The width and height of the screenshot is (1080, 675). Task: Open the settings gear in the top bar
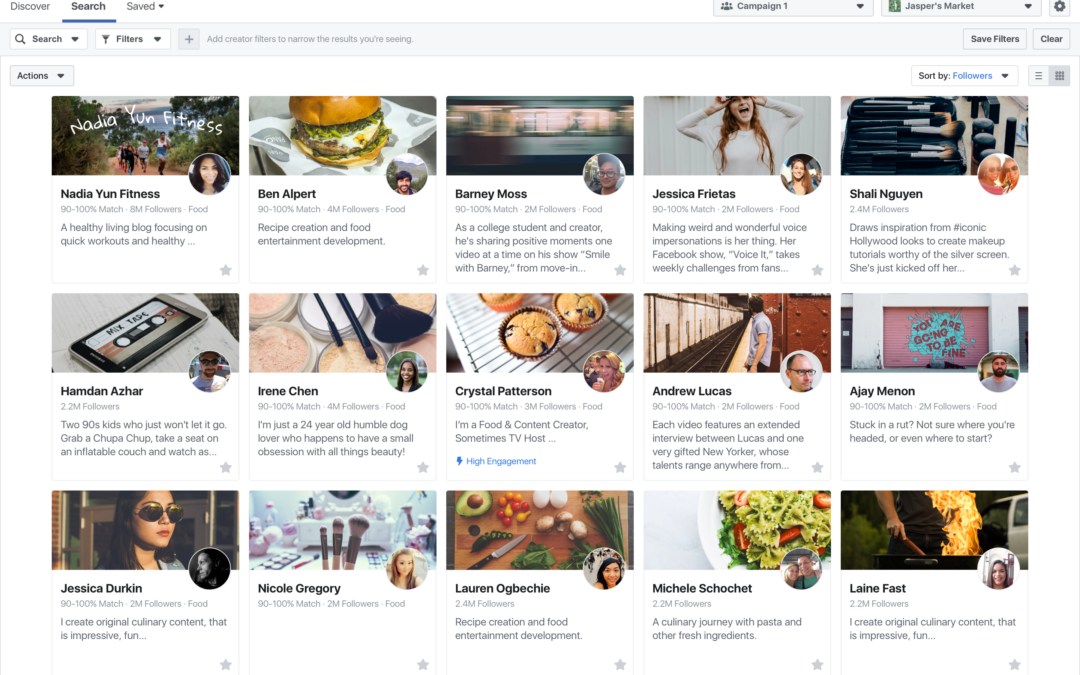[x=1060, y=7]
